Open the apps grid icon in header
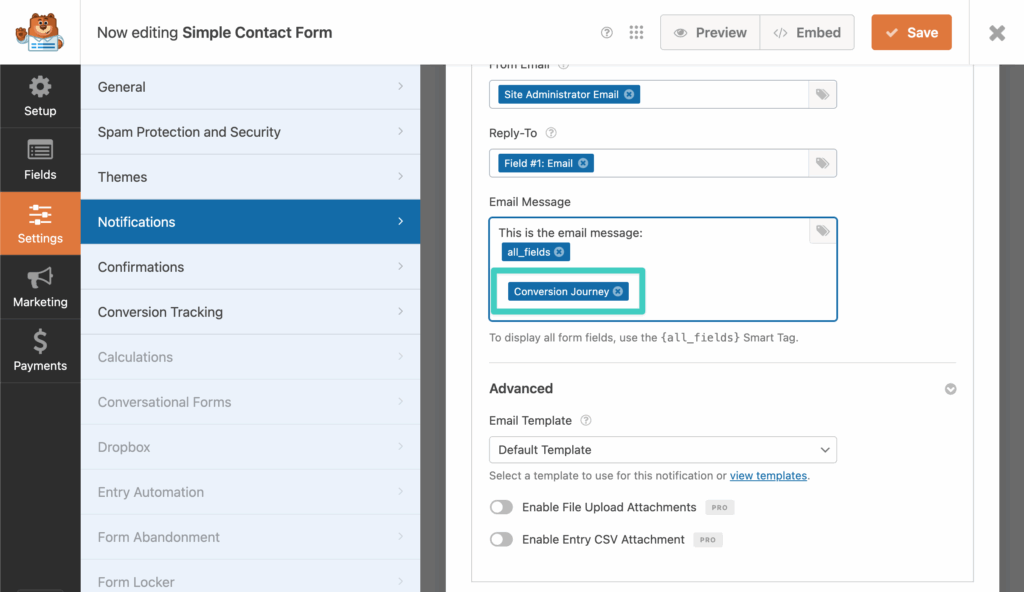This screenshot has width=1024, height=592. click(x=636, y=33)
